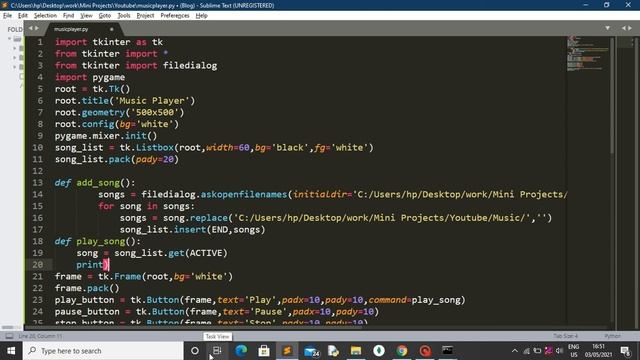Expand the third subfolder in sidebar
The width and height of the screenshot is (640, 360).
(14, 67)
